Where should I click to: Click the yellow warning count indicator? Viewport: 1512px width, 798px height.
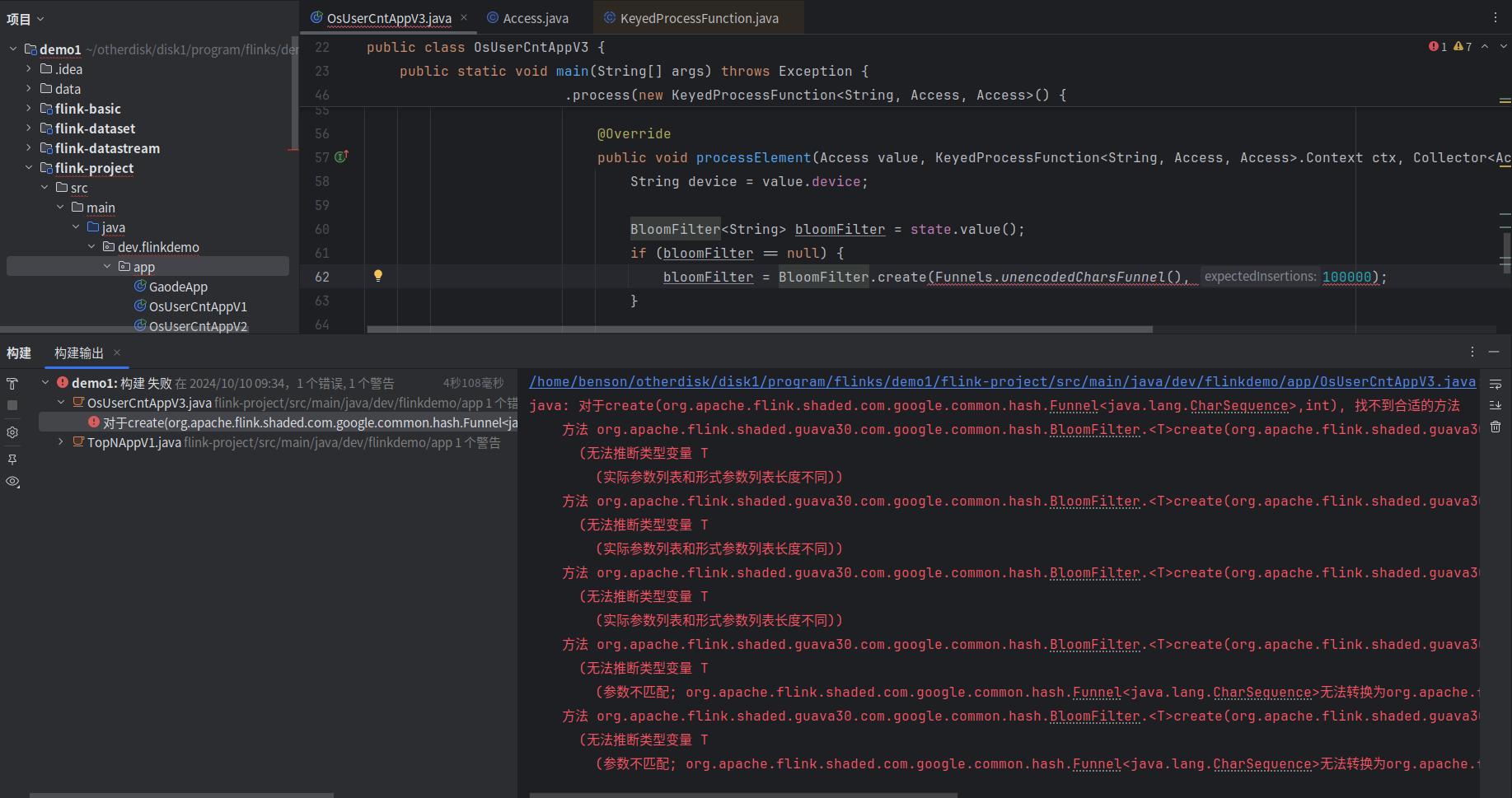pyautogui.click(x=1463, y=47)
